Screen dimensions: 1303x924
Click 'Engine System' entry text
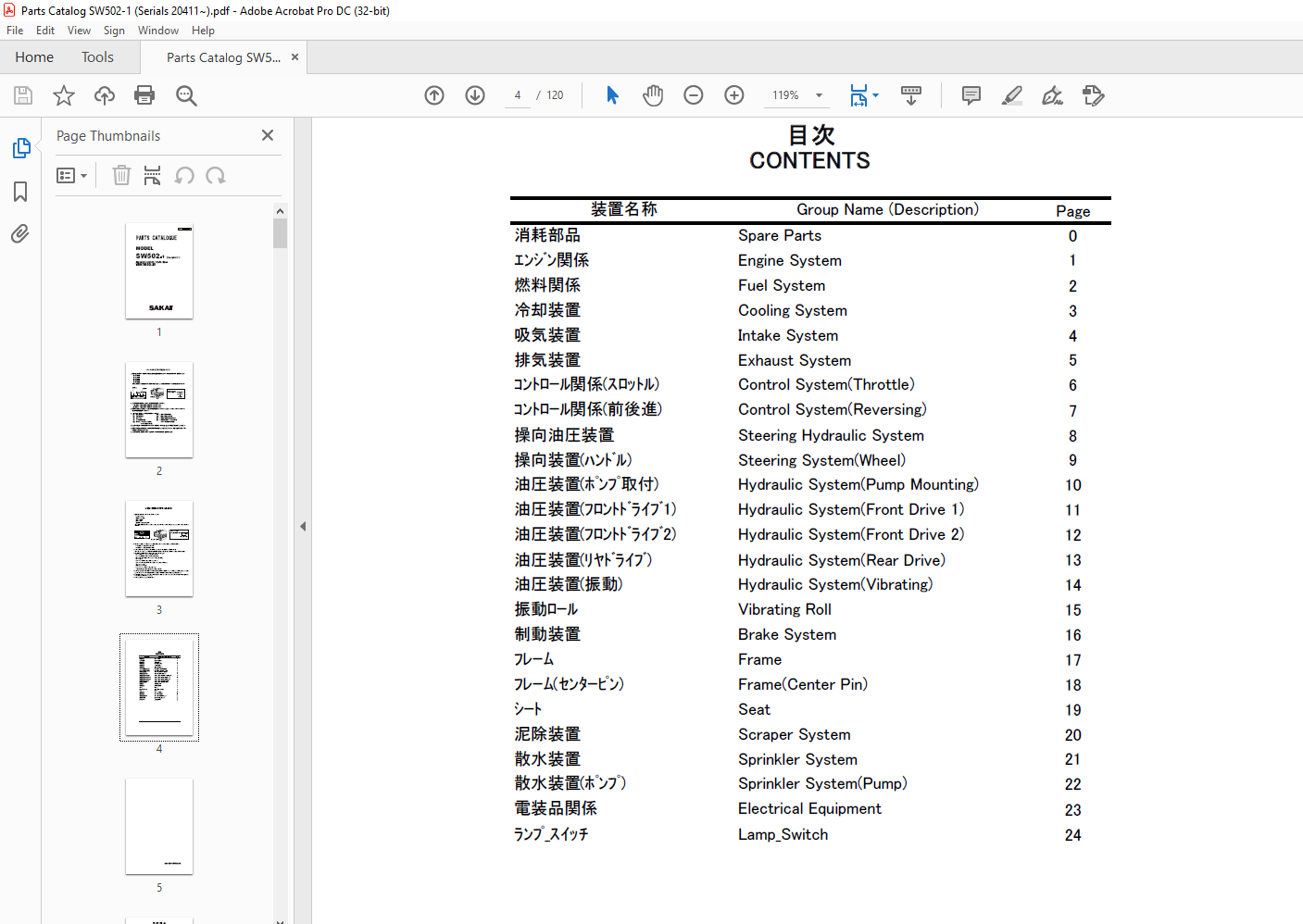pos(790,261)
